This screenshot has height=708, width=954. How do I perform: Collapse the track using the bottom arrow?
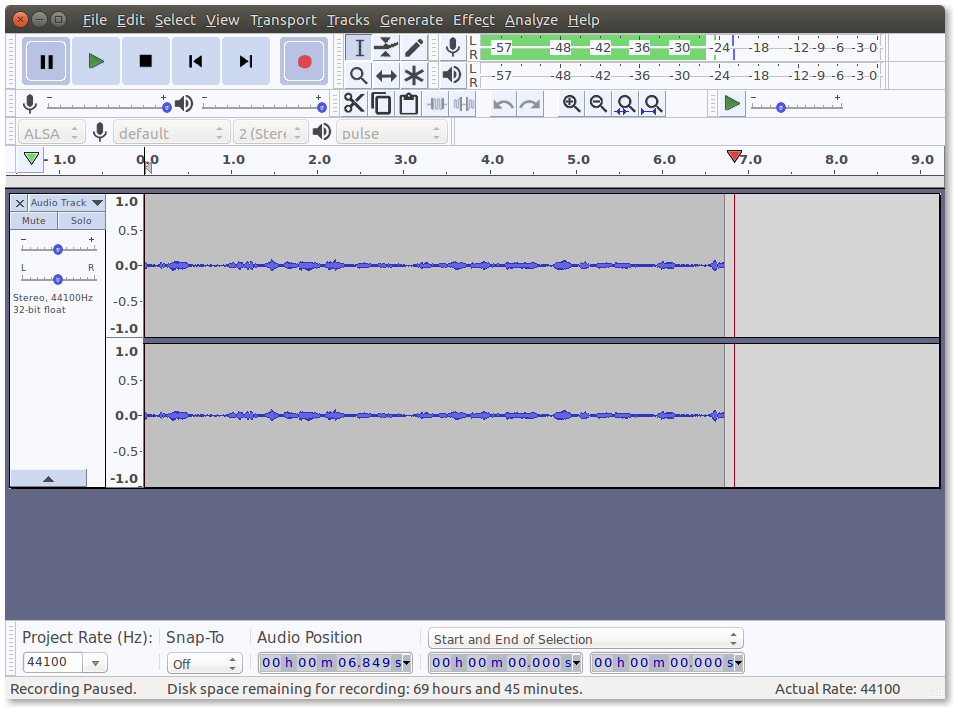[x=48, y=479]
